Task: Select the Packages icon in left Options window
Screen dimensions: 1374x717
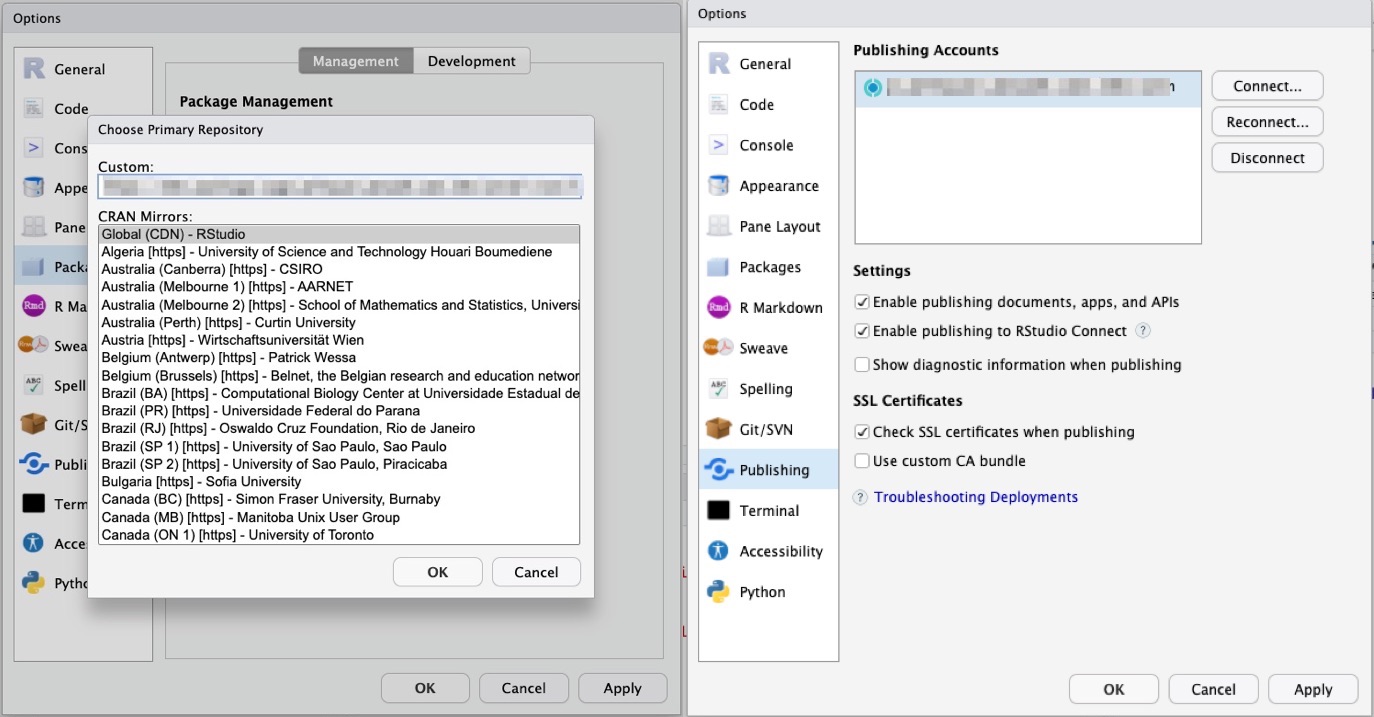Action: (x=34, y=267)
